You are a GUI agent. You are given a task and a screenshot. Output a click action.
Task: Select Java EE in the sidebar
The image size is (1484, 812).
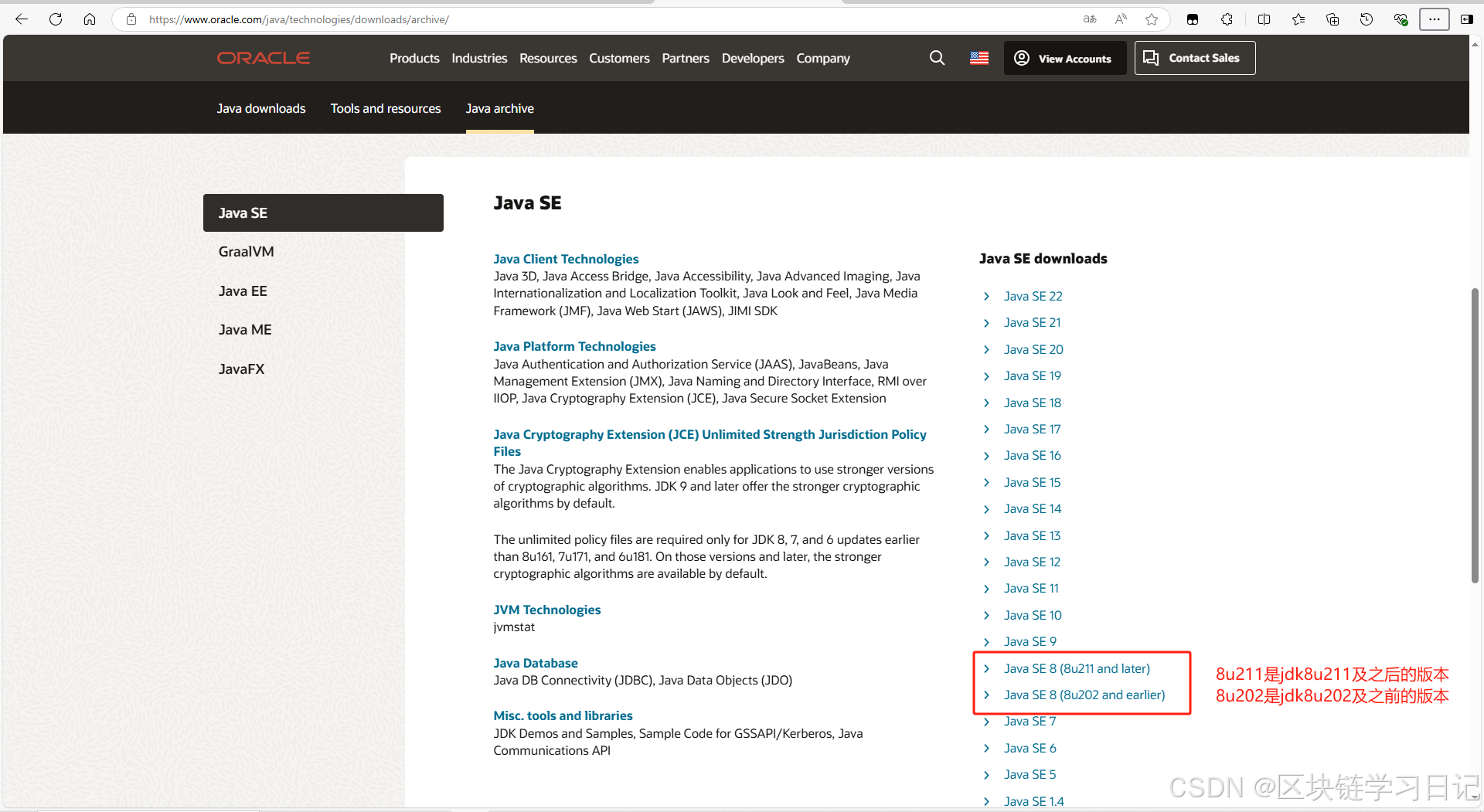click(x=243, y=291)
